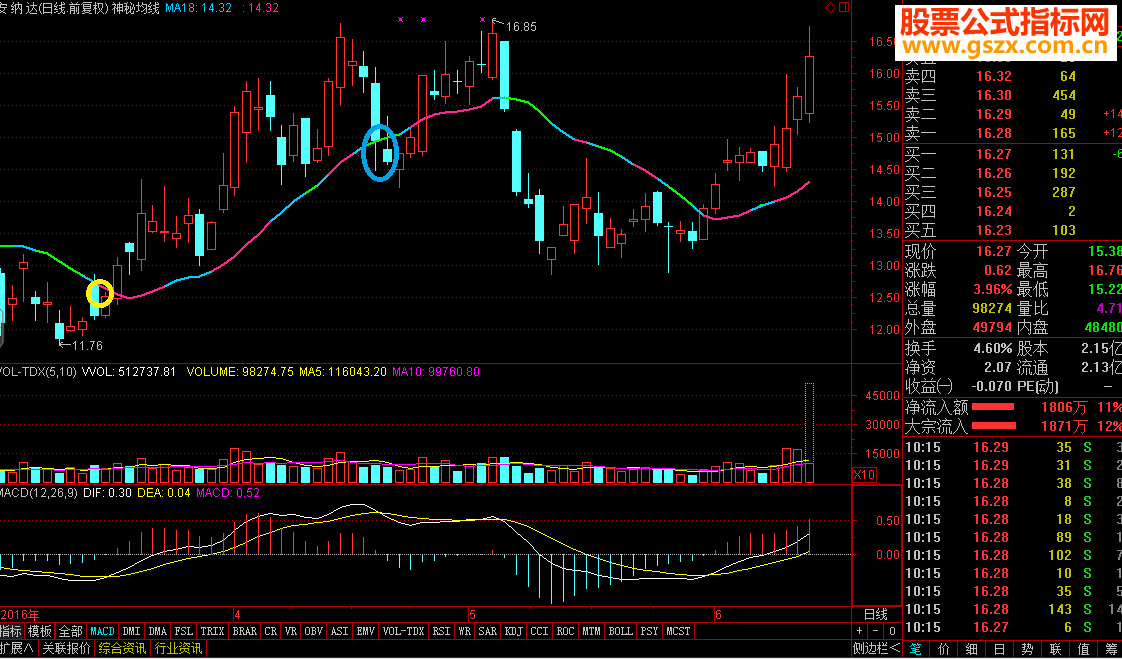The width and height of the screenshot is (1122, 659).
Task: Open the SAR indicator tab
Action: click(488, 632)
